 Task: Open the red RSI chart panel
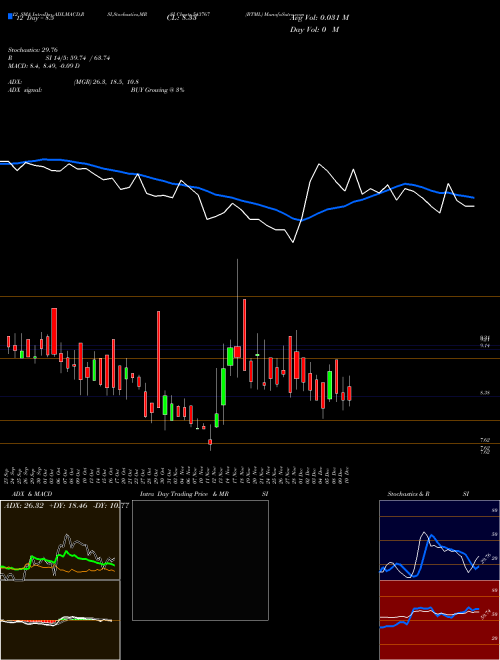click(x=439, y=620)
